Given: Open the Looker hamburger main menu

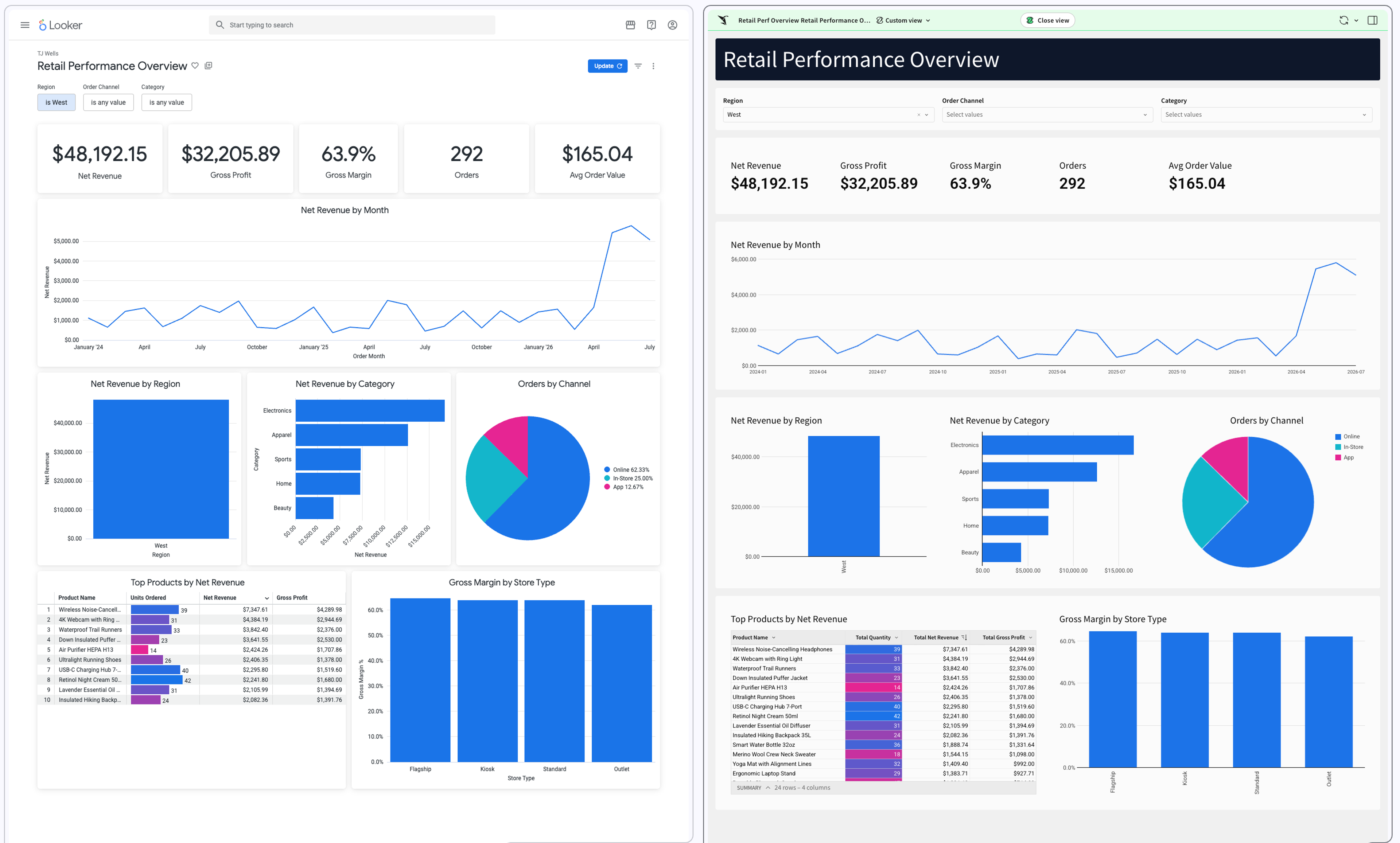Looking at the screenshot, I should click(24, 25).
